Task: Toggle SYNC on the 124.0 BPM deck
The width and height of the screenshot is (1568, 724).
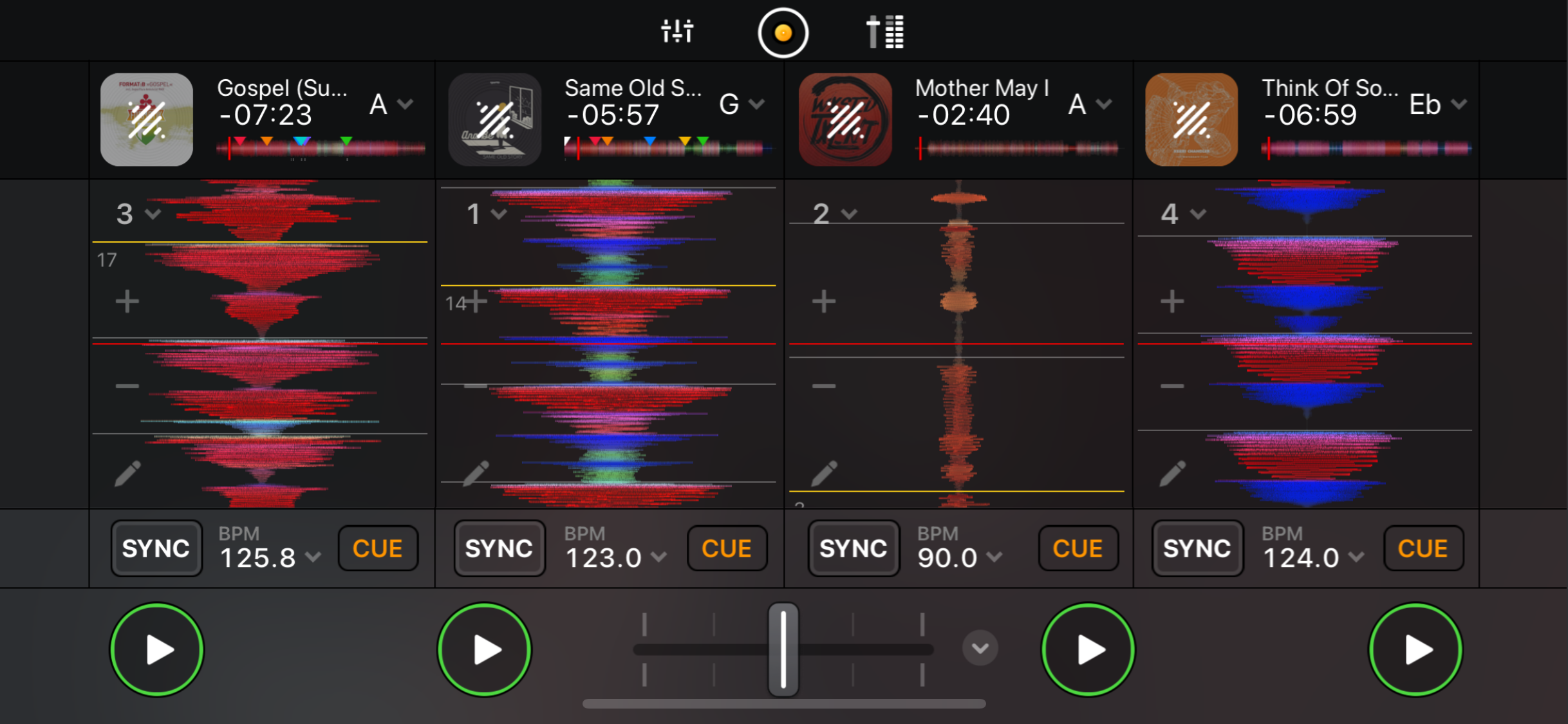Action: 1197,549
